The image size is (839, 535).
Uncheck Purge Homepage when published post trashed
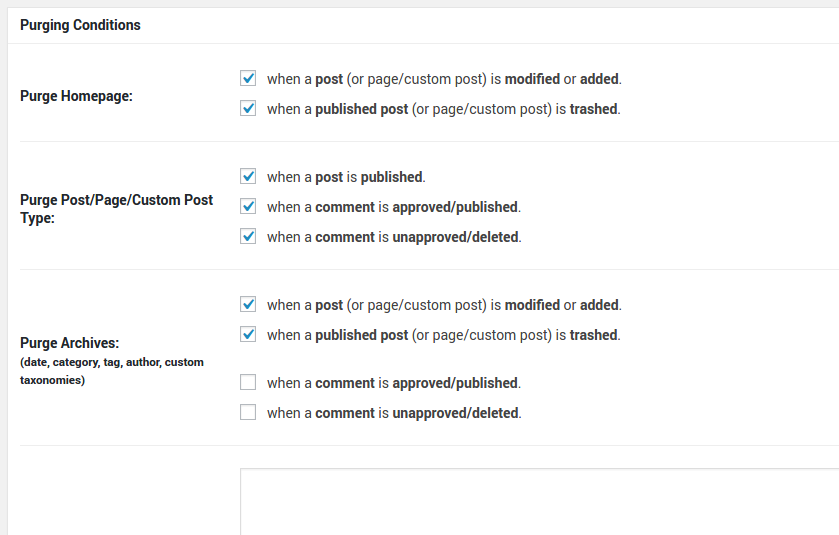tap(248, 108)
